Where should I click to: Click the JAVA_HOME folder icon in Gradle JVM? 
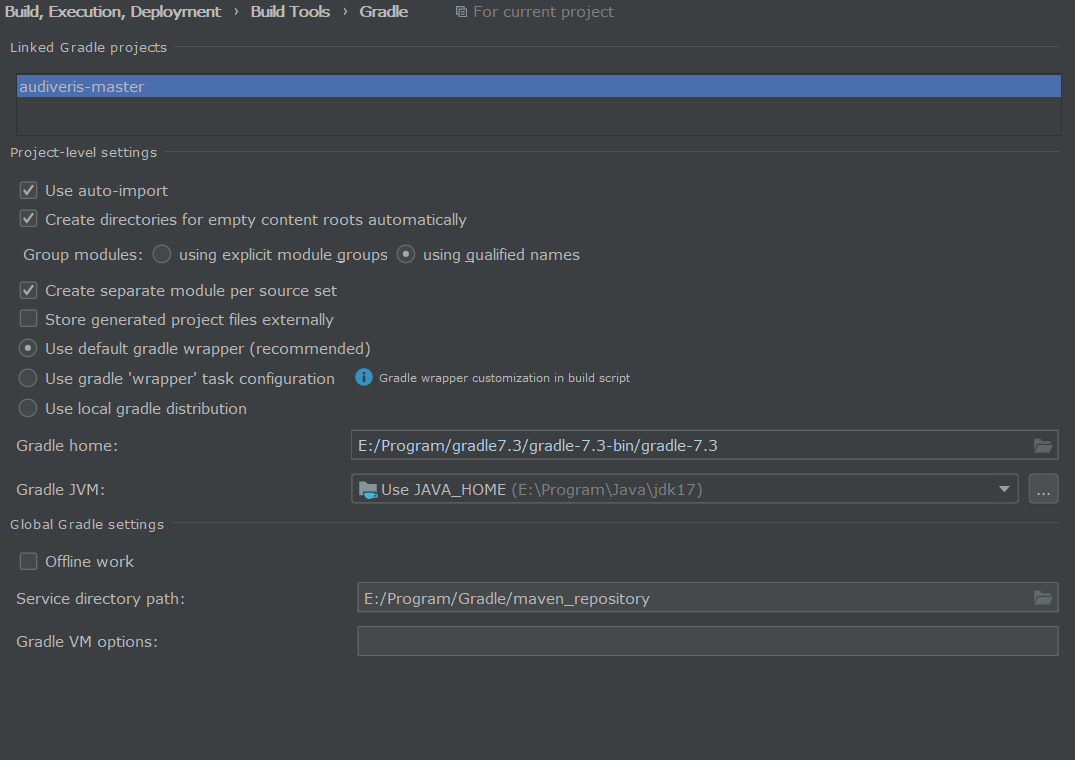368,490
